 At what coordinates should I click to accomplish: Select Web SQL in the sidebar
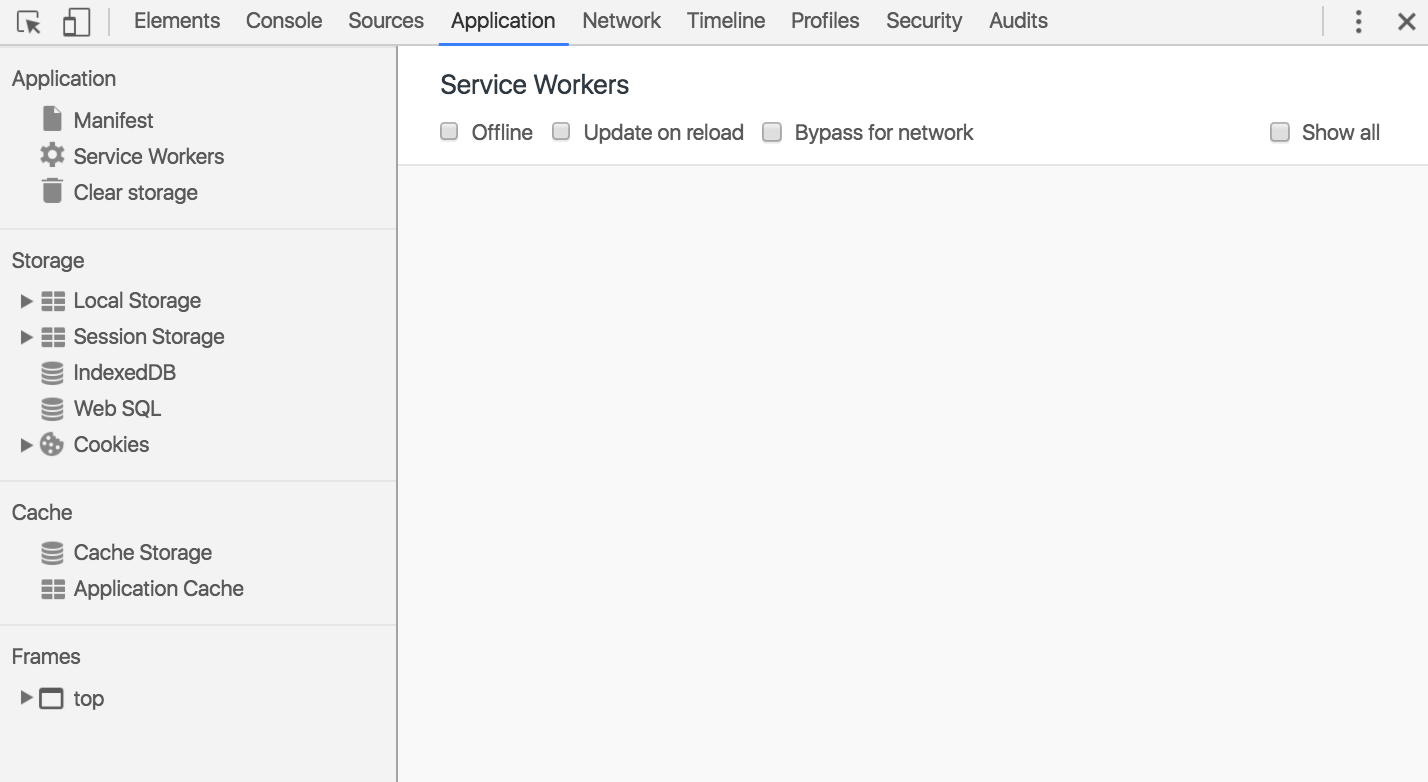pyautogui.click(x=117, y=409)
